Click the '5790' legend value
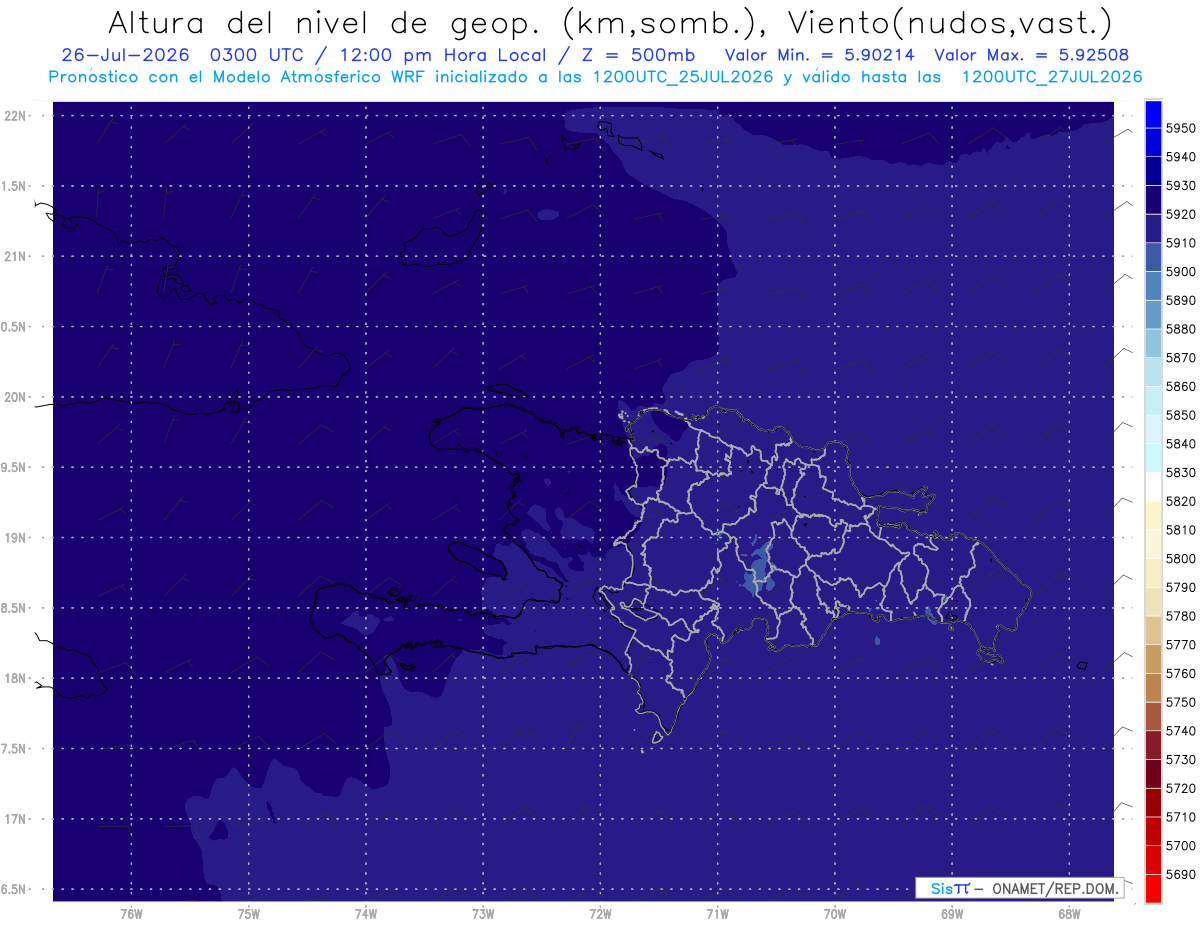Image resolution: width=1200 pixels, height=927 pixels. click(1181, 587)
